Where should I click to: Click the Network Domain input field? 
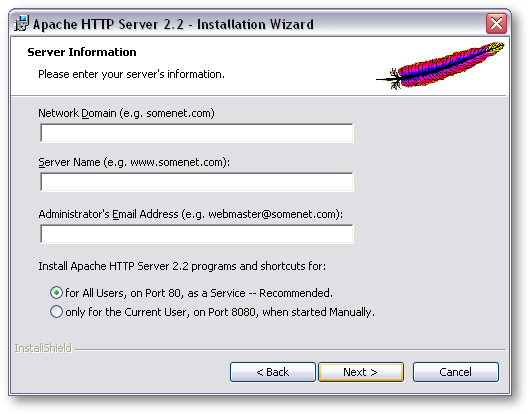pos(197,133)
